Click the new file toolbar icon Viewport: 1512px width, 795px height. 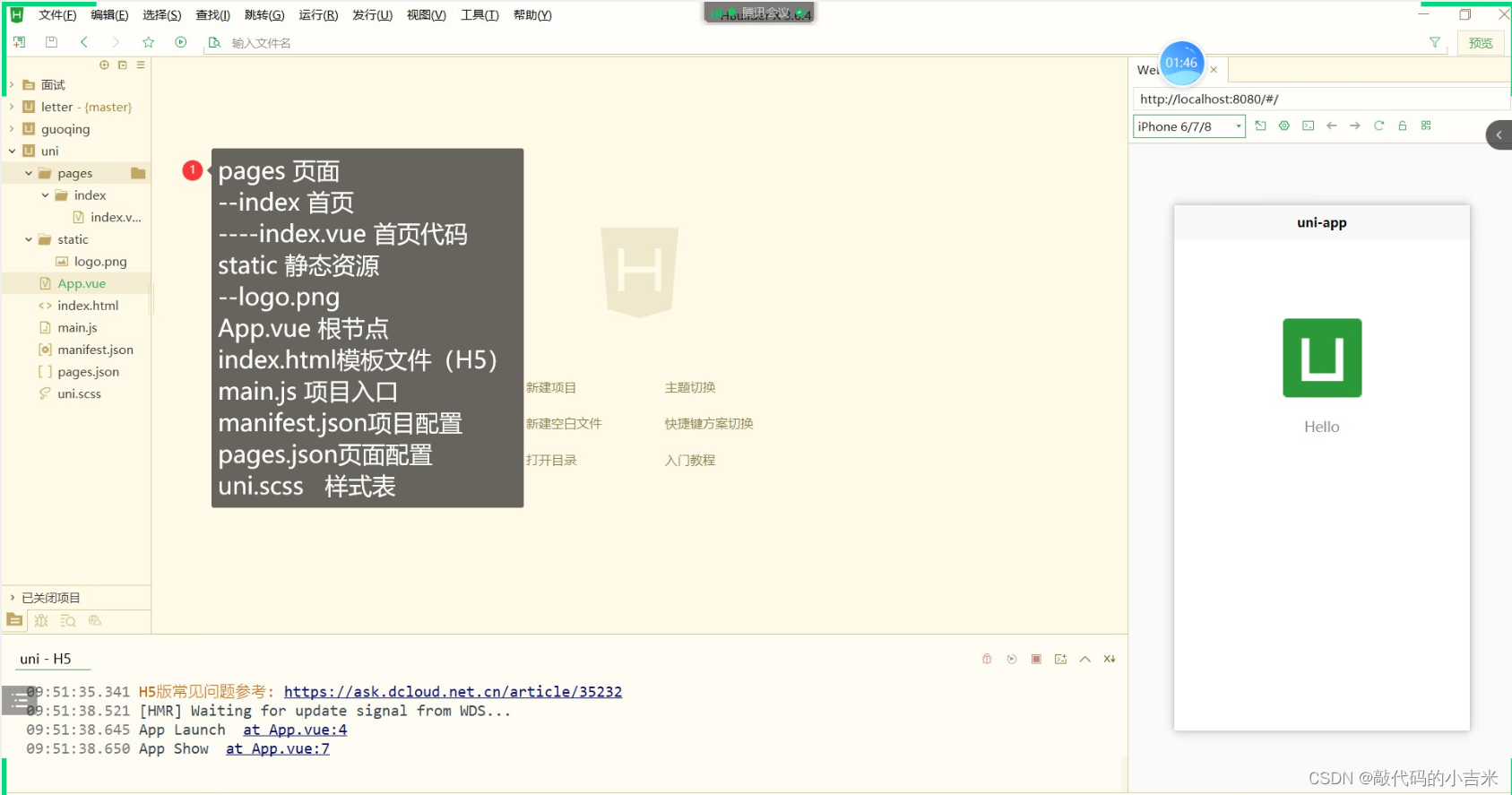tap(19, 42)
